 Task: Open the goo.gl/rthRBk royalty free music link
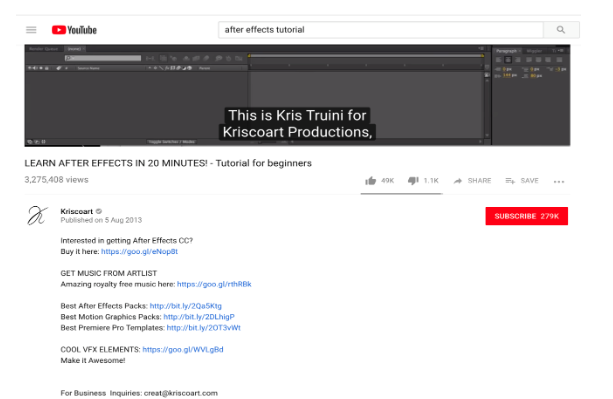[214, 284]
